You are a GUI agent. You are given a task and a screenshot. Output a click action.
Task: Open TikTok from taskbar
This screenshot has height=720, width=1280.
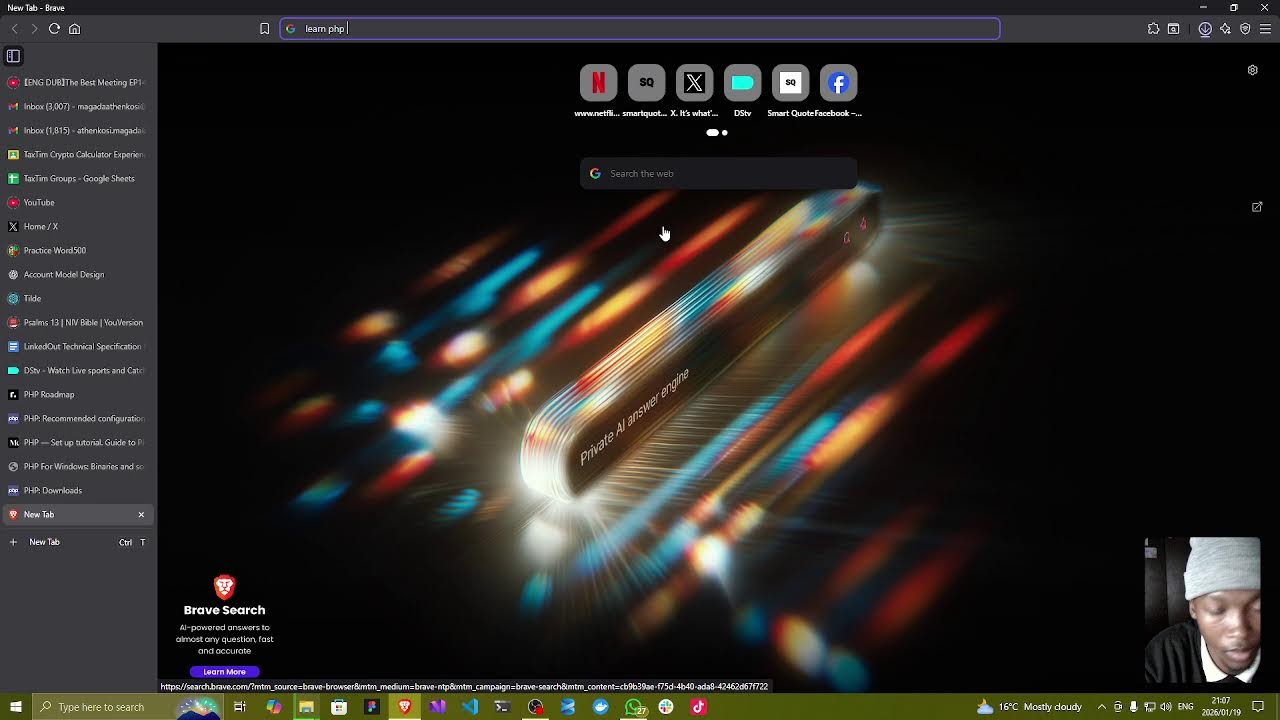coord(698,707)
